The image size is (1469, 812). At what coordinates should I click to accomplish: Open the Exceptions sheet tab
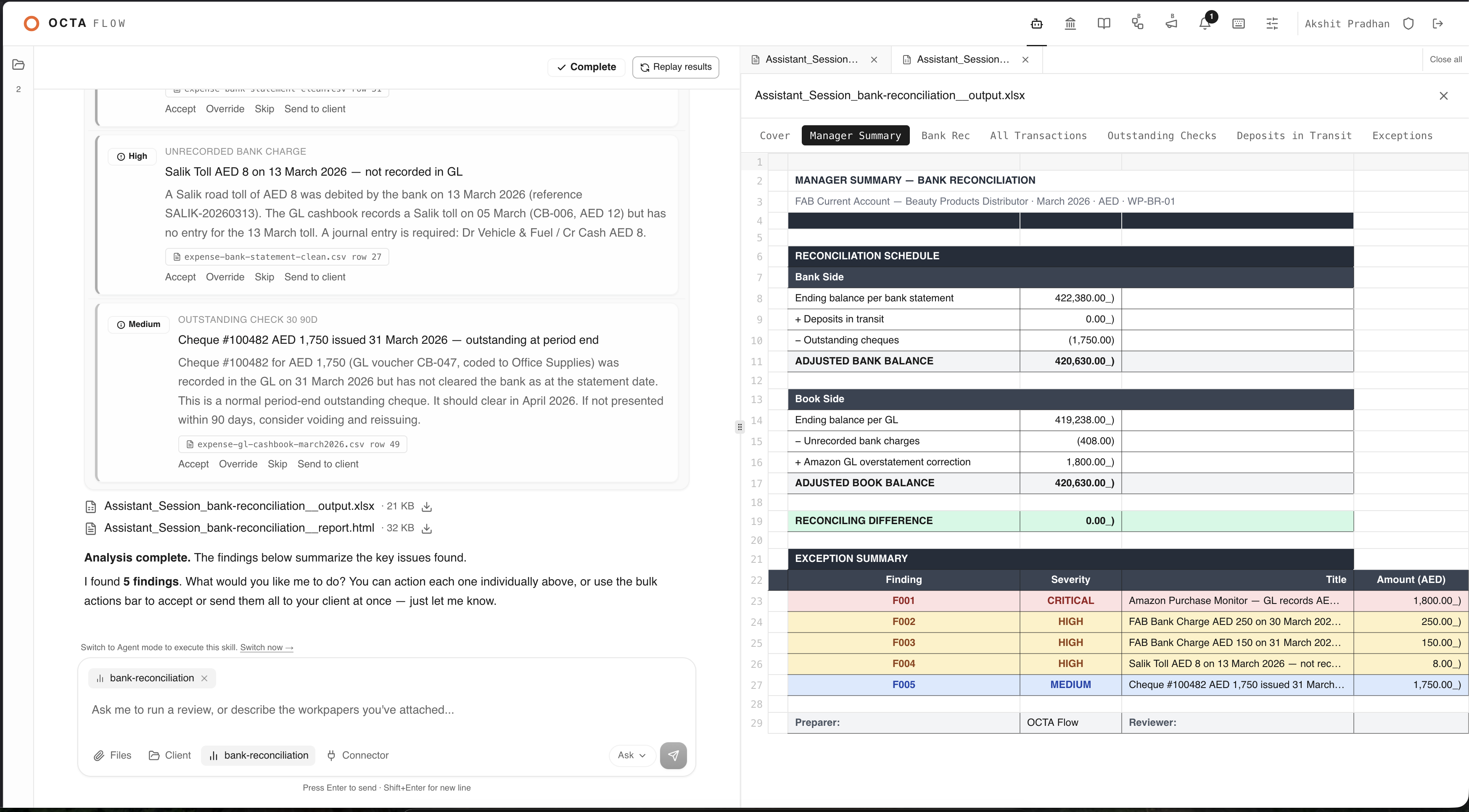click(1402, 136)
